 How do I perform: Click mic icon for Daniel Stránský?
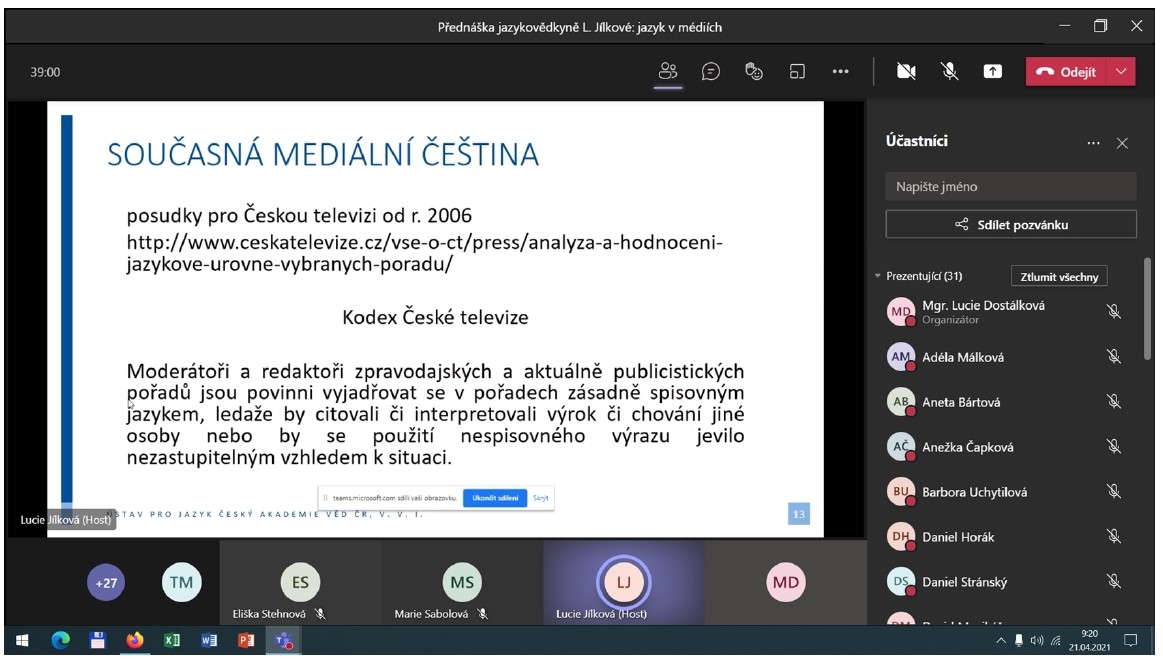[x=1113, y=581]
